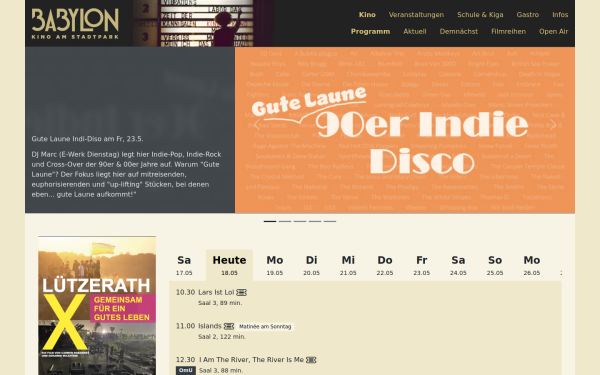
Task: Switch to the Mo 19.05 day tab
Action: (275, 265)
